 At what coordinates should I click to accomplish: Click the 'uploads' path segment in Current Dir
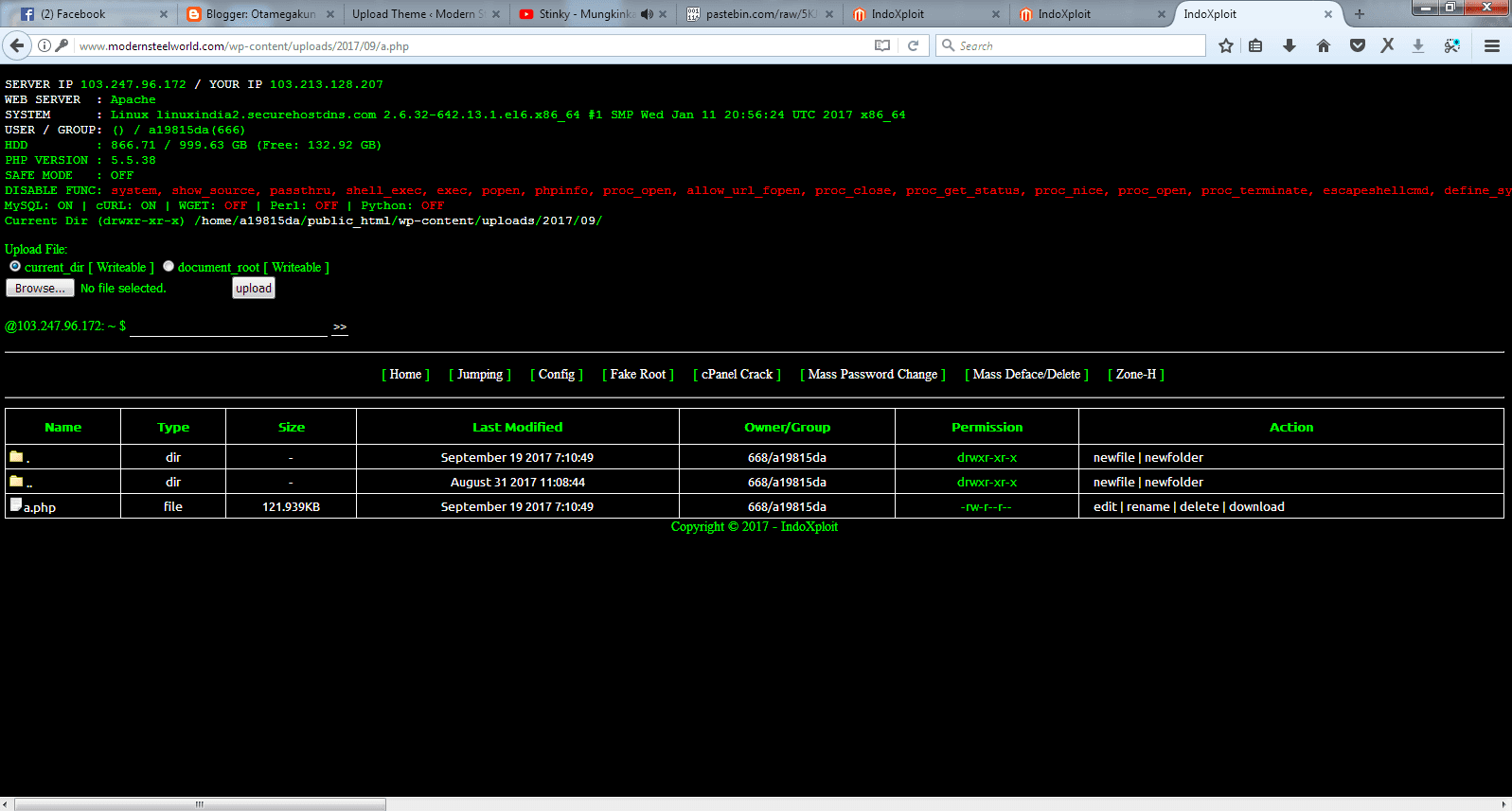click(507, 220)
